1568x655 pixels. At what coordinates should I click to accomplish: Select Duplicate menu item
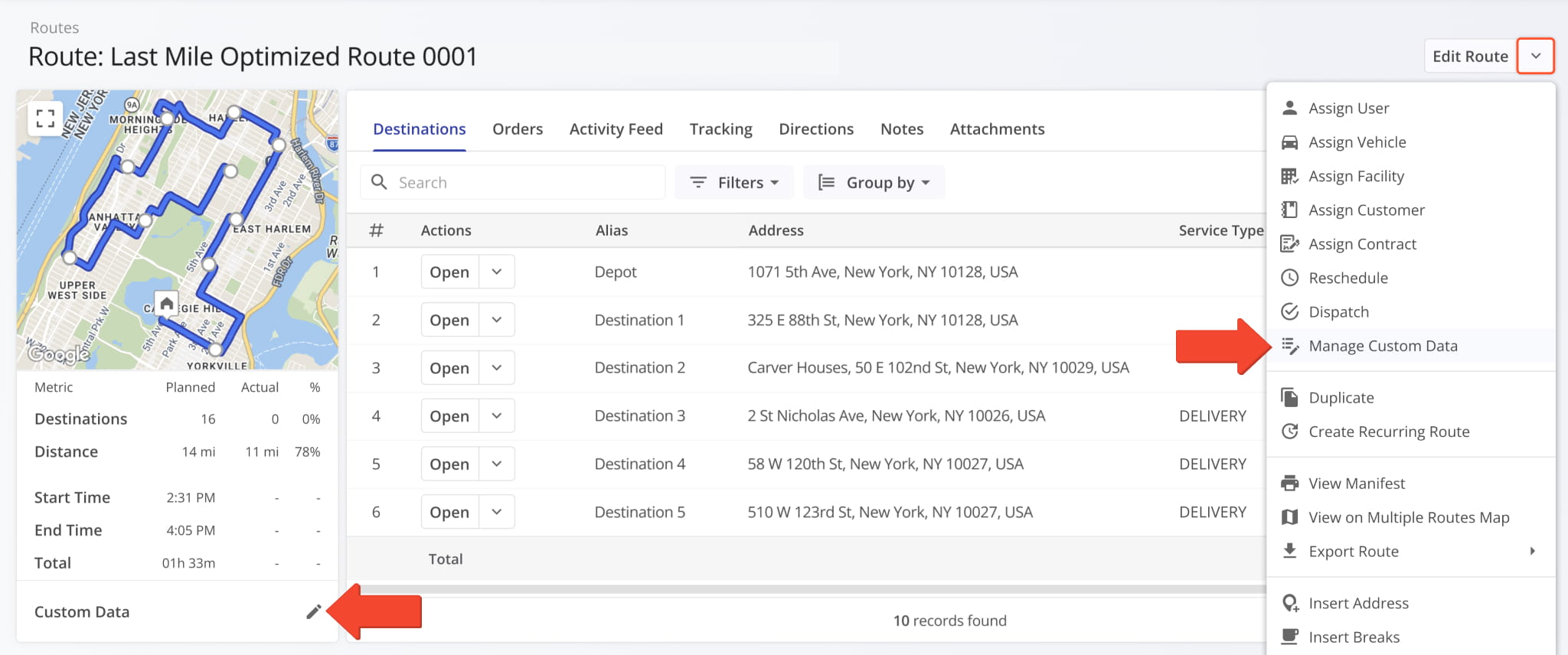1411,397
